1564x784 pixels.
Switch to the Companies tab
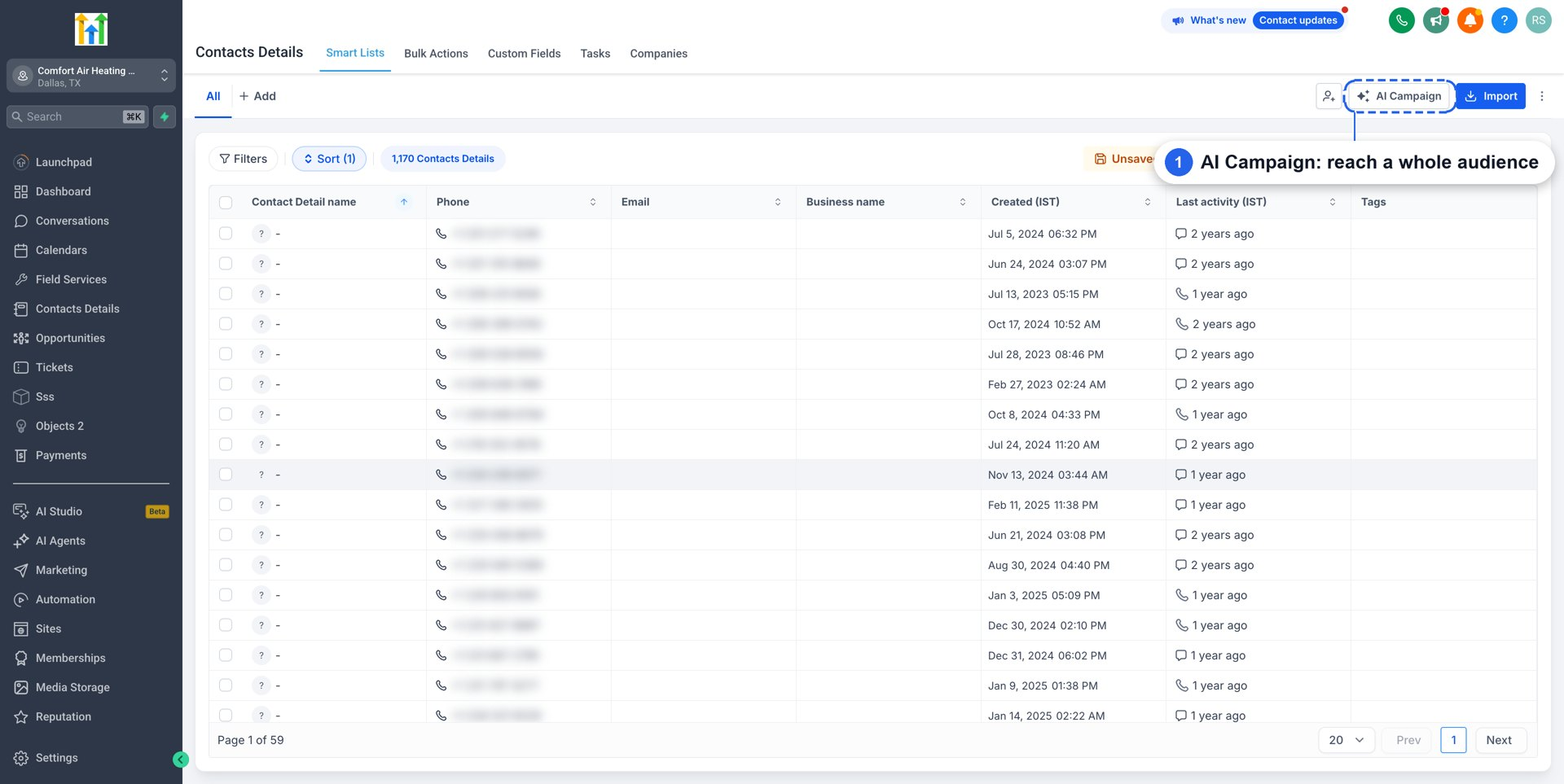[x=658, y=54]
